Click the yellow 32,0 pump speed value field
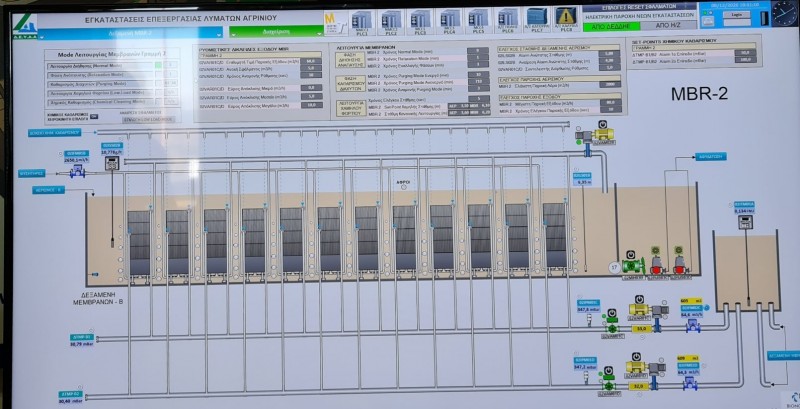The height and width of the screenshot is (409, 800). [640, 383]
